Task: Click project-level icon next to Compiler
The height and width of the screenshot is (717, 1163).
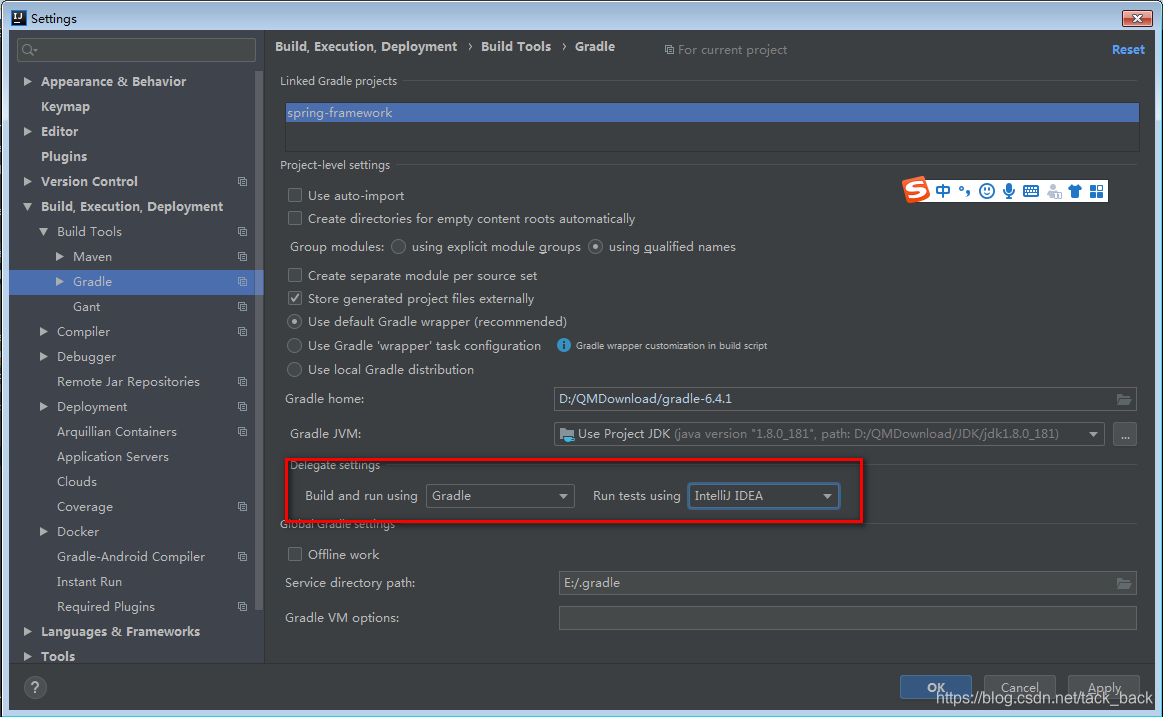Action: pyautogui.click(x=242, y=331)
